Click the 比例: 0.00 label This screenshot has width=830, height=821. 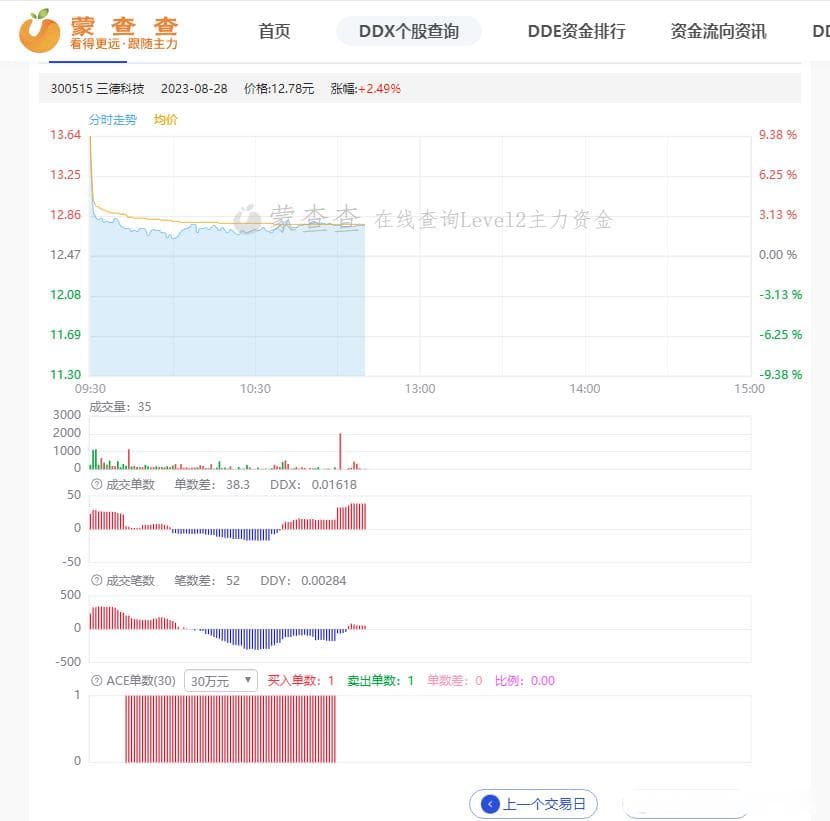[x=525, y=681]
